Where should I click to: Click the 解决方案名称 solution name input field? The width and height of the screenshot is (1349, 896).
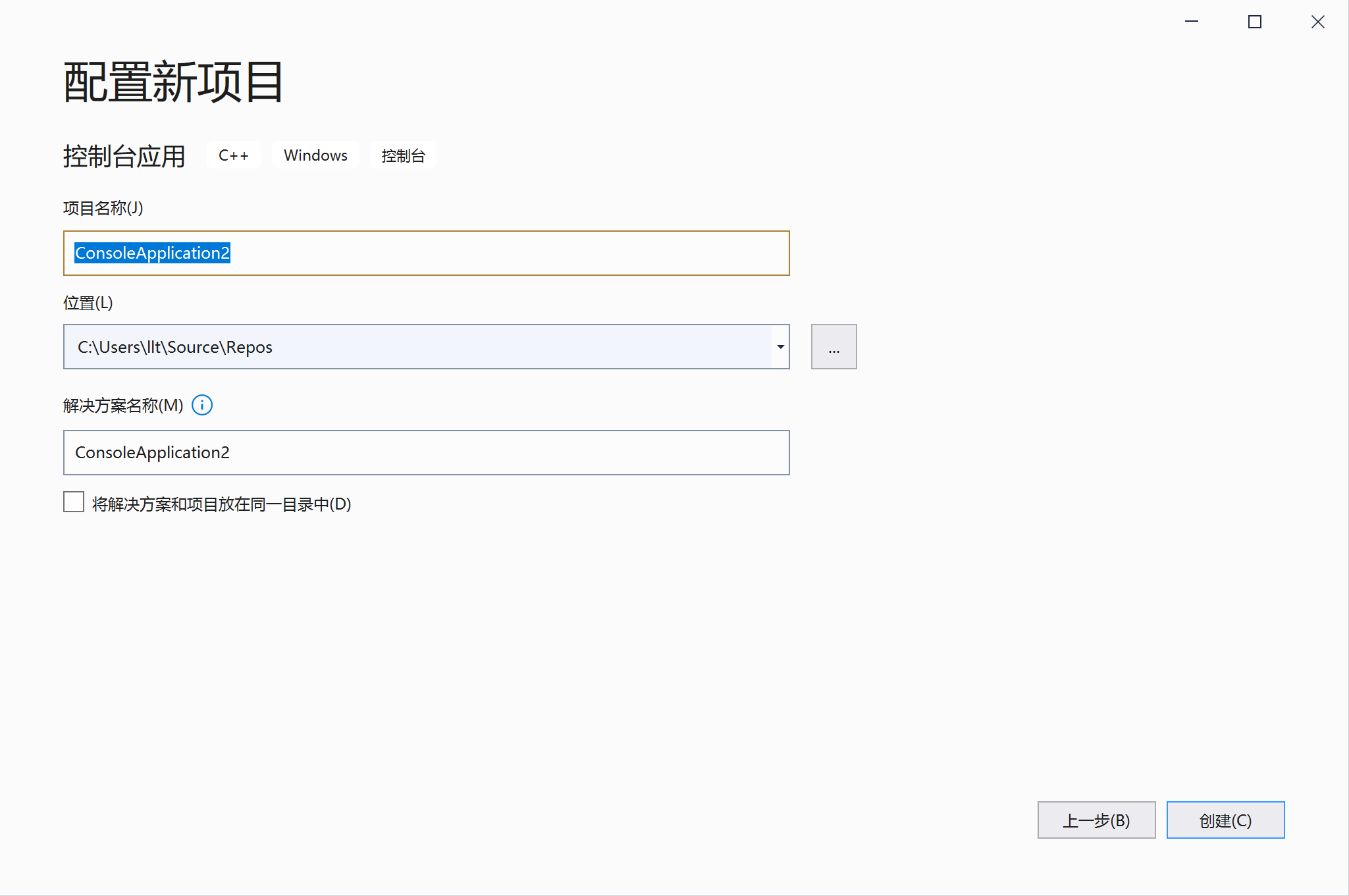tap(426, 453)
